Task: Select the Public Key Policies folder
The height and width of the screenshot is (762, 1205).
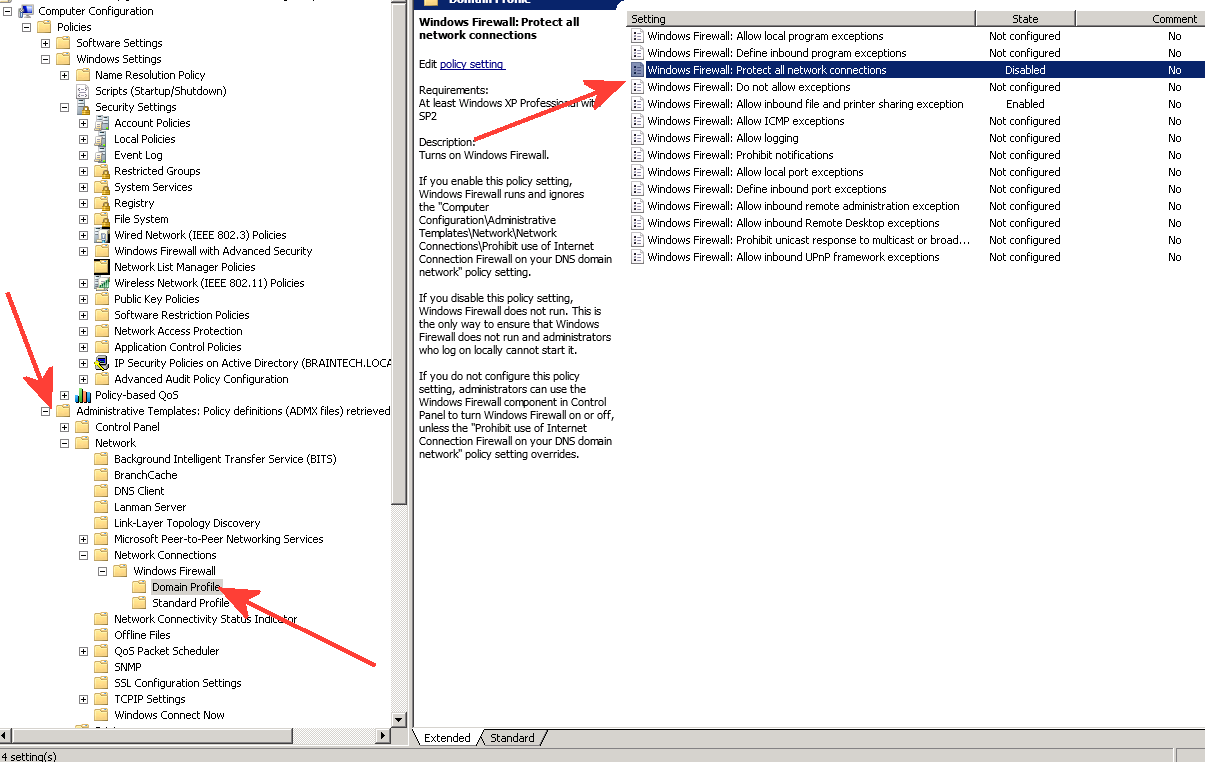Action: click(x=156, y=299)
